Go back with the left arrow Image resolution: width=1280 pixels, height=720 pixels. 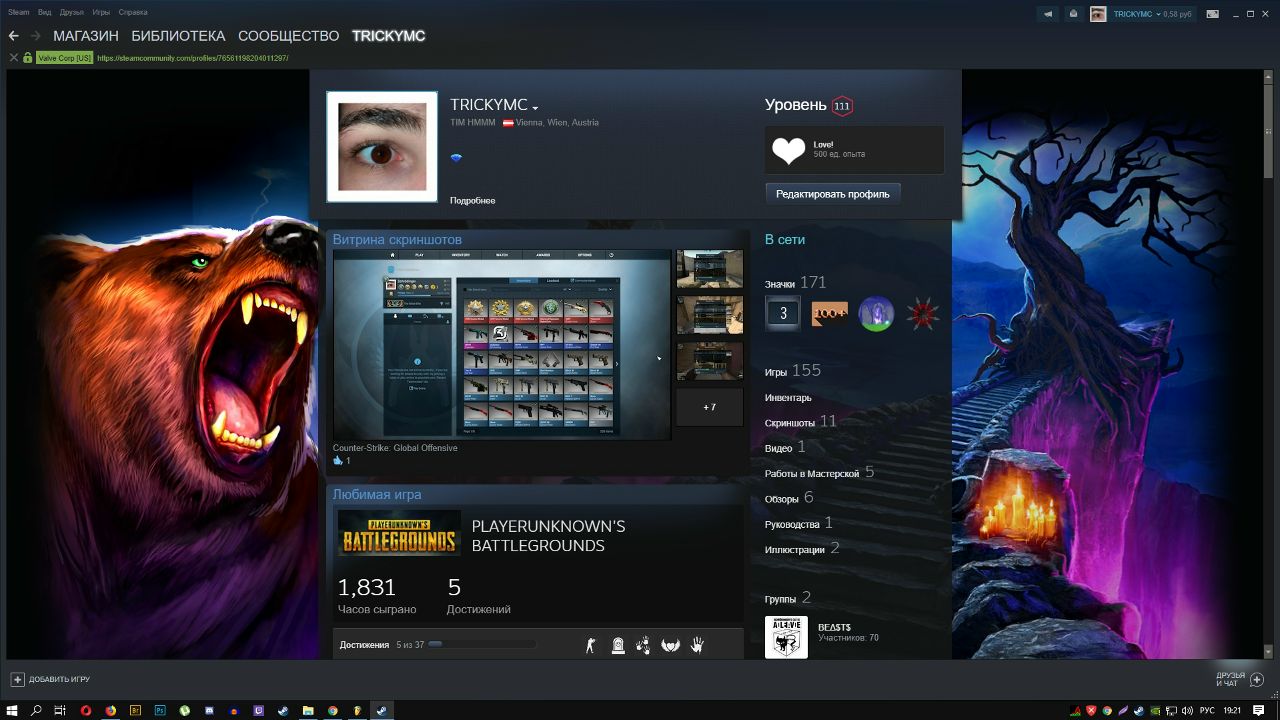coord(14,36)
